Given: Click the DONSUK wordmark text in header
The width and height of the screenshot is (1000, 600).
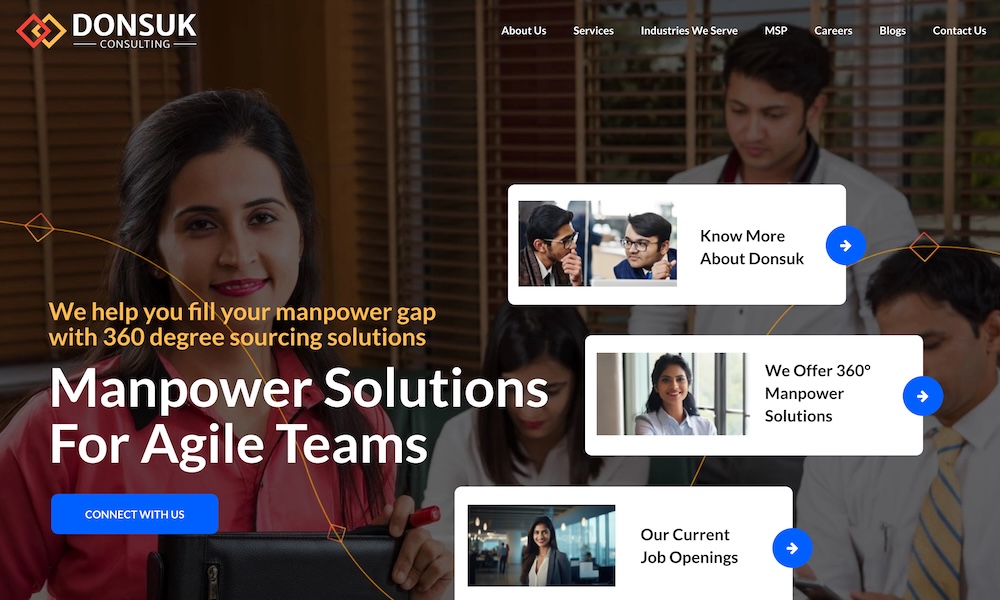Looking at the screenshot, I should coord(135,26).
